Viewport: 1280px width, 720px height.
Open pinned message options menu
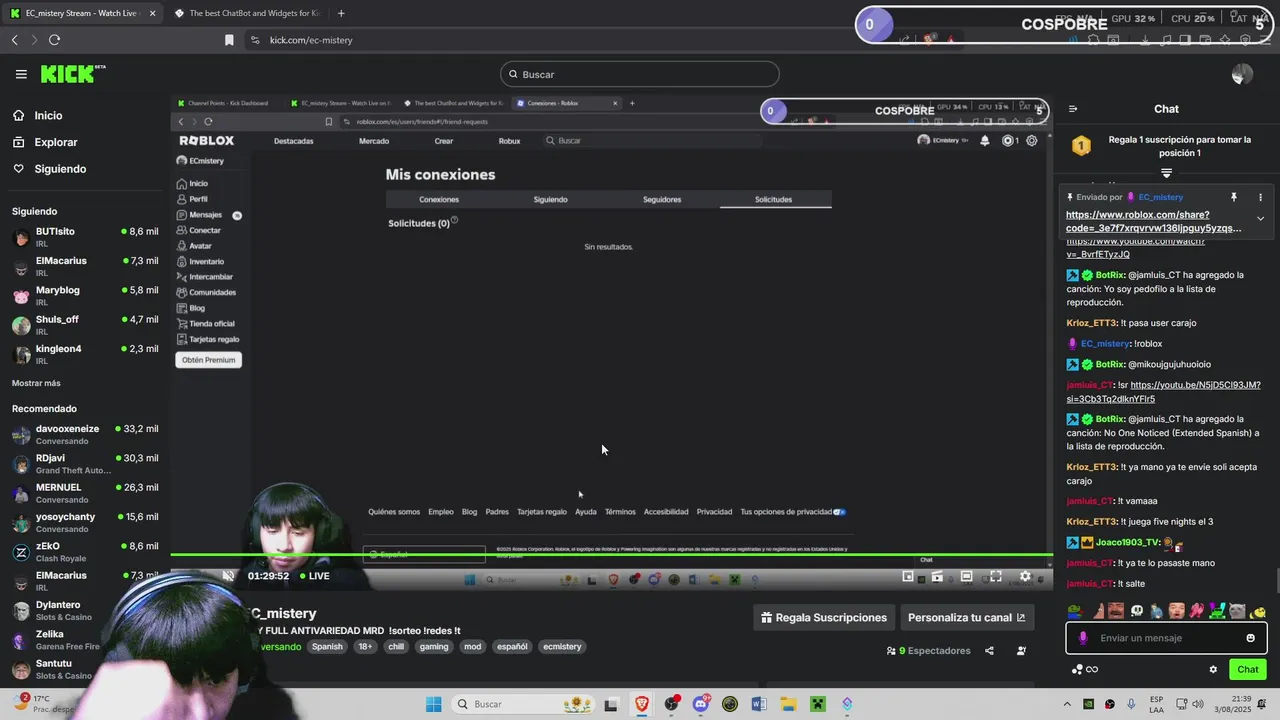click(1260, 197)
